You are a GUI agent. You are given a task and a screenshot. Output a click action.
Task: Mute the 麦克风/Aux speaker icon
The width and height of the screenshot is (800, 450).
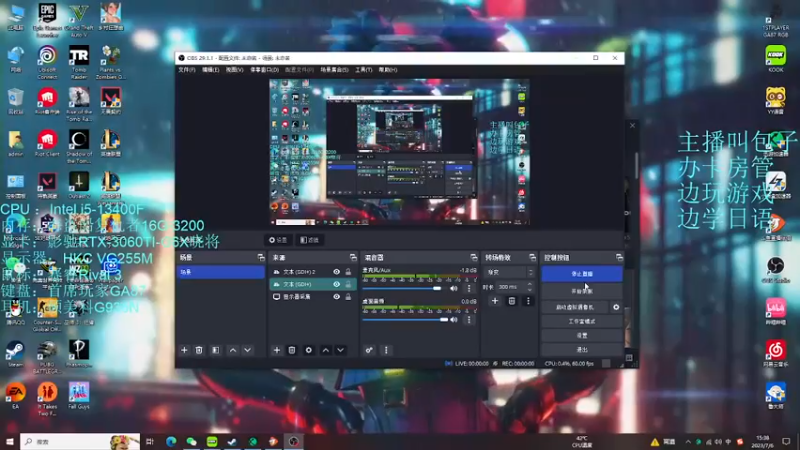[x=454, y=288]
